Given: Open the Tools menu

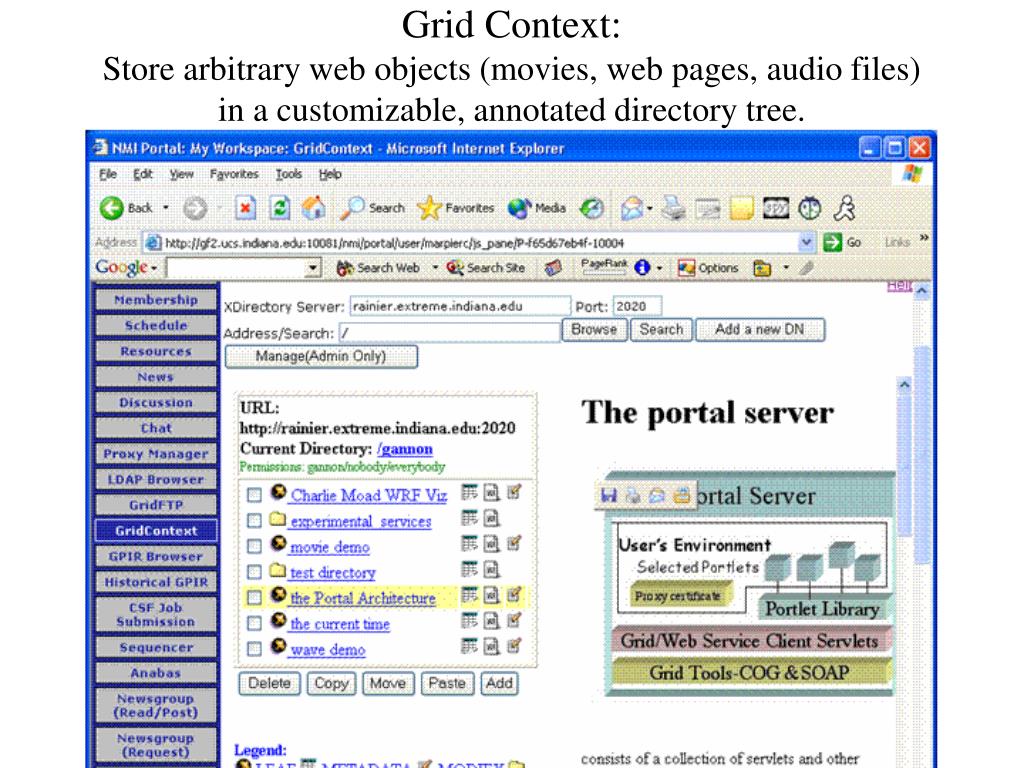Looking at the screenshot, I should pos(288,174).
